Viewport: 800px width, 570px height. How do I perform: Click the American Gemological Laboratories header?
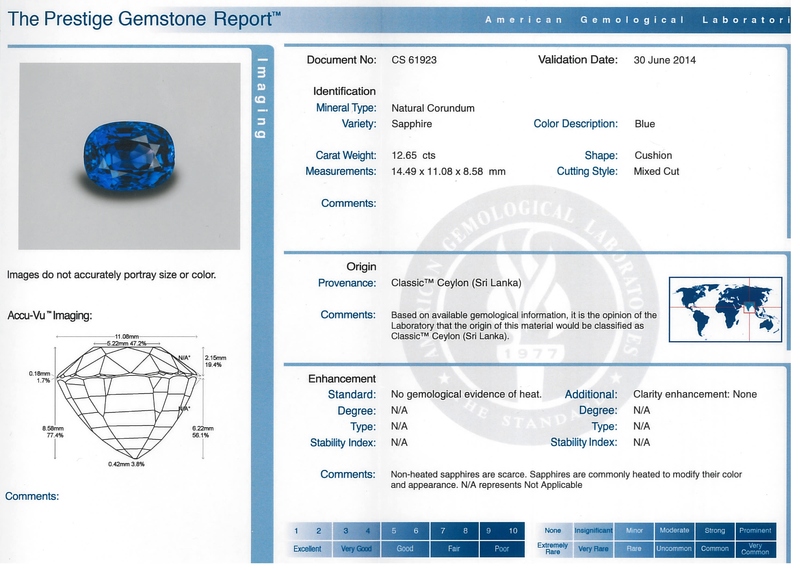pyautogui.click(x=637, y=19)
